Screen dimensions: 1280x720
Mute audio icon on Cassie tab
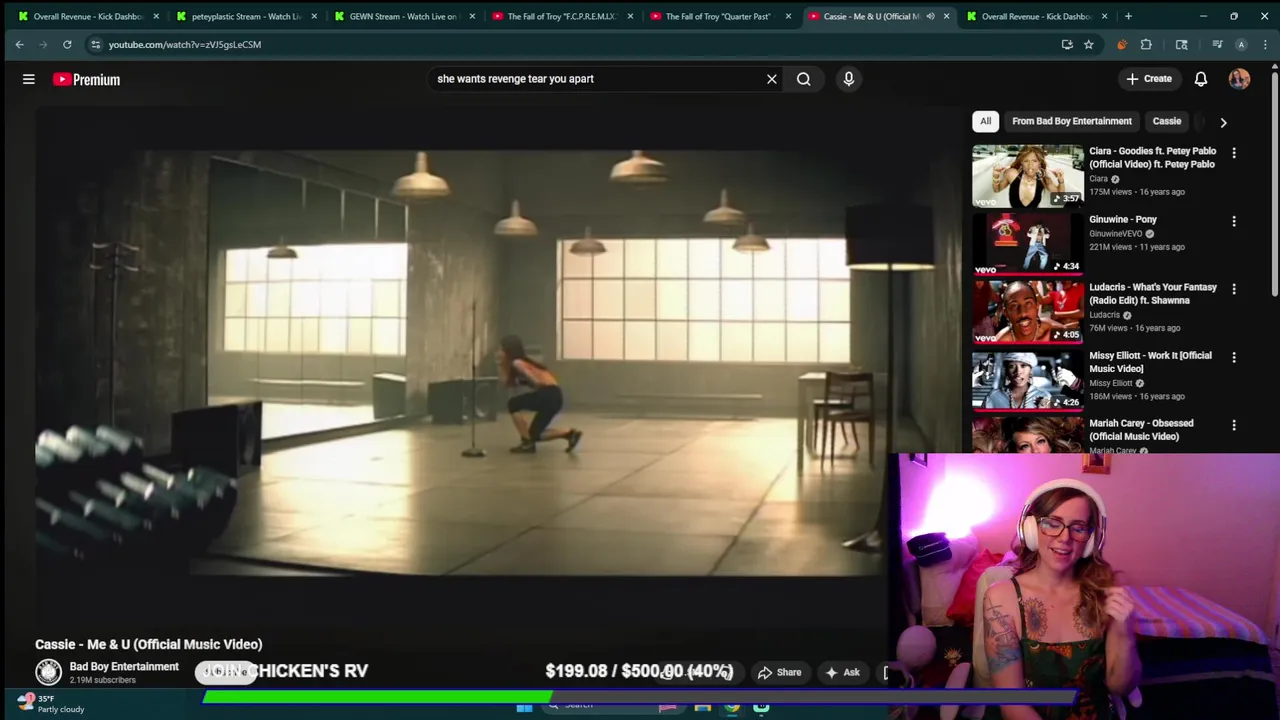coord(930,16)
